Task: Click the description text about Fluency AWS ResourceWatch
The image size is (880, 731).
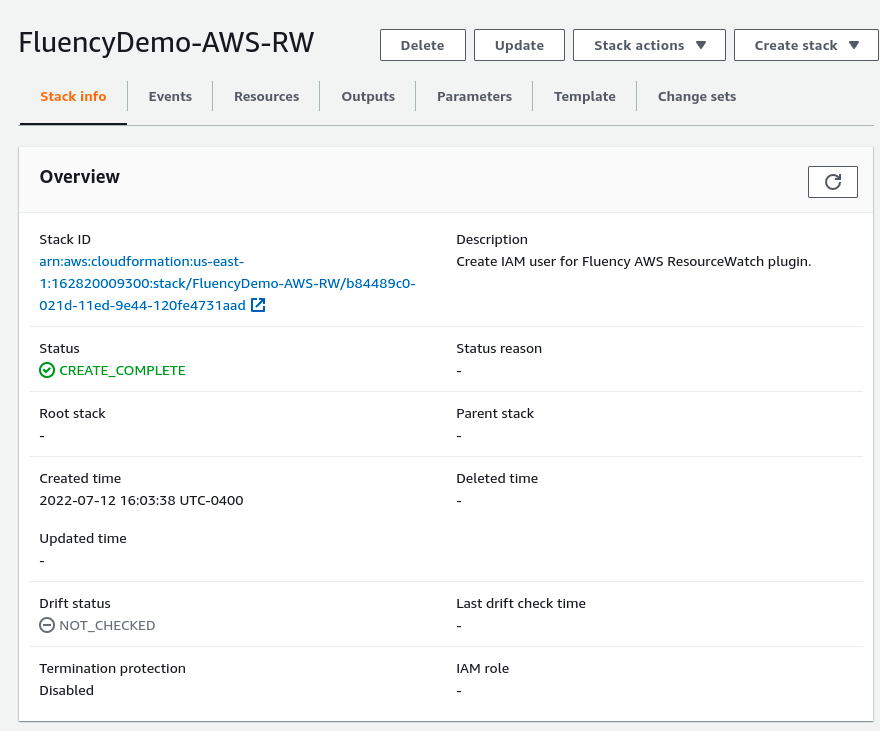Action: click(634, 261)
